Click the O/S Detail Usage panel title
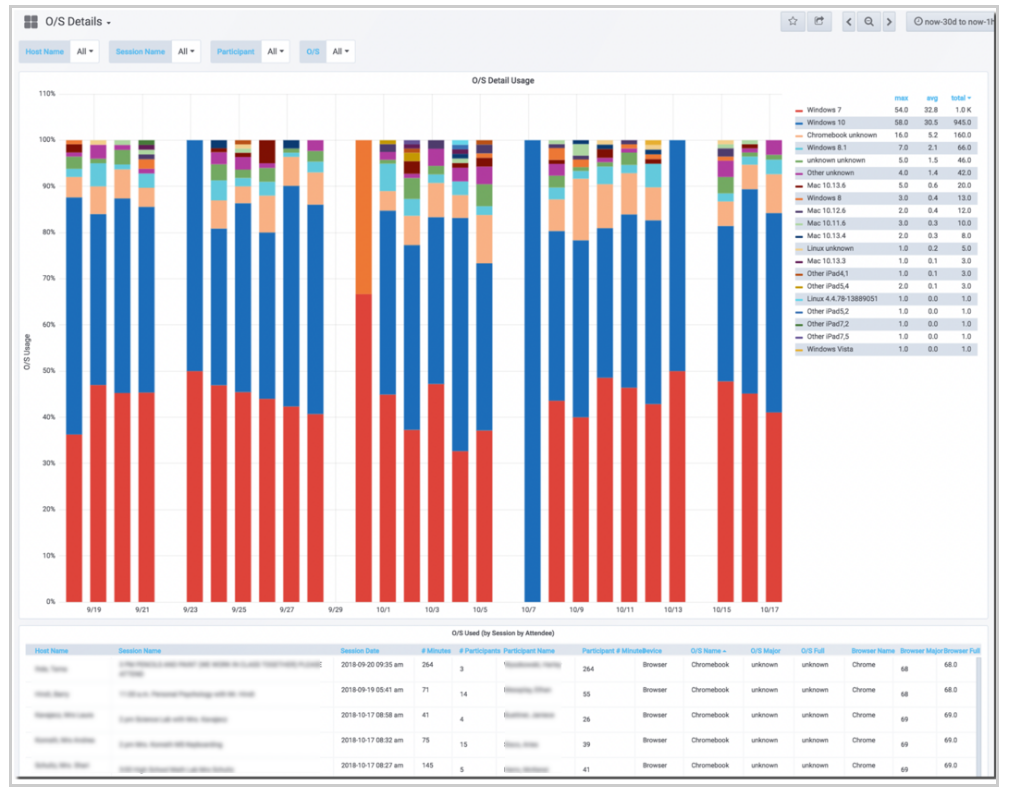The height and width of the screenshot is (796, 1013). pos(503,80)
